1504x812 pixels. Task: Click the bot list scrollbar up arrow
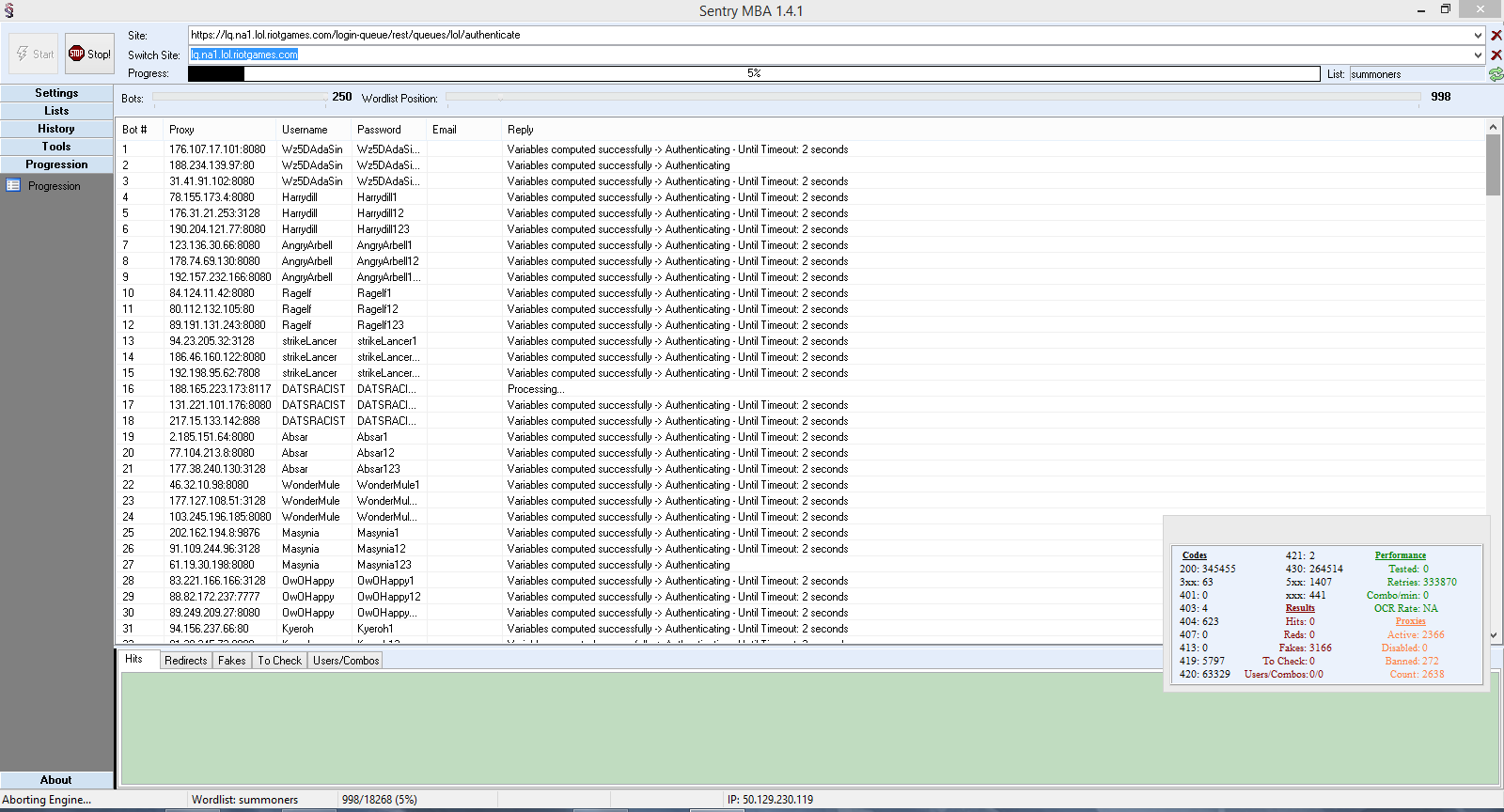tap(1493, 127)
